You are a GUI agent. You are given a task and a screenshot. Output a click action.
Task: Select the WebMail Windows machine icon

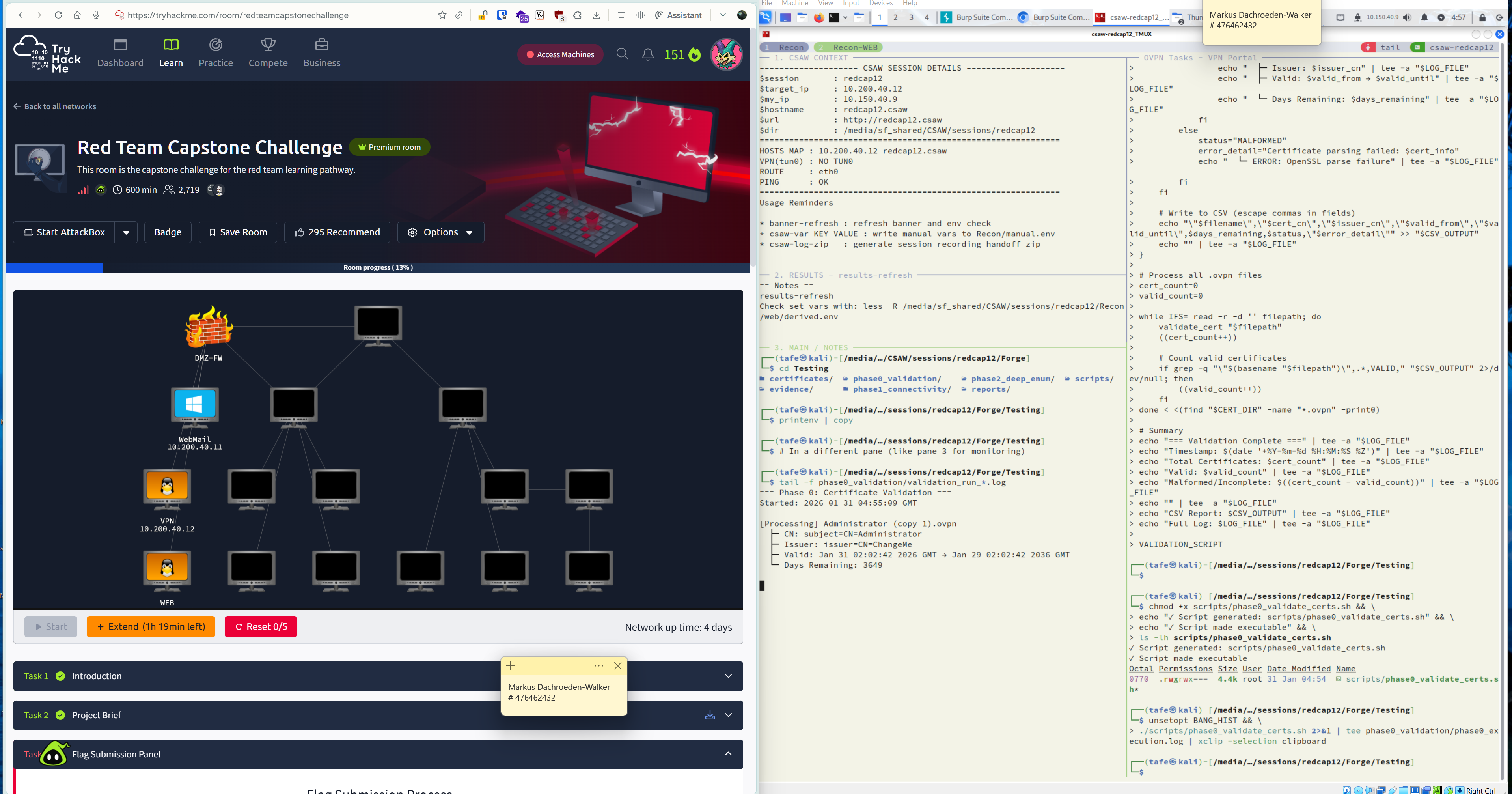pyautogui.click(x=194, y=405)
